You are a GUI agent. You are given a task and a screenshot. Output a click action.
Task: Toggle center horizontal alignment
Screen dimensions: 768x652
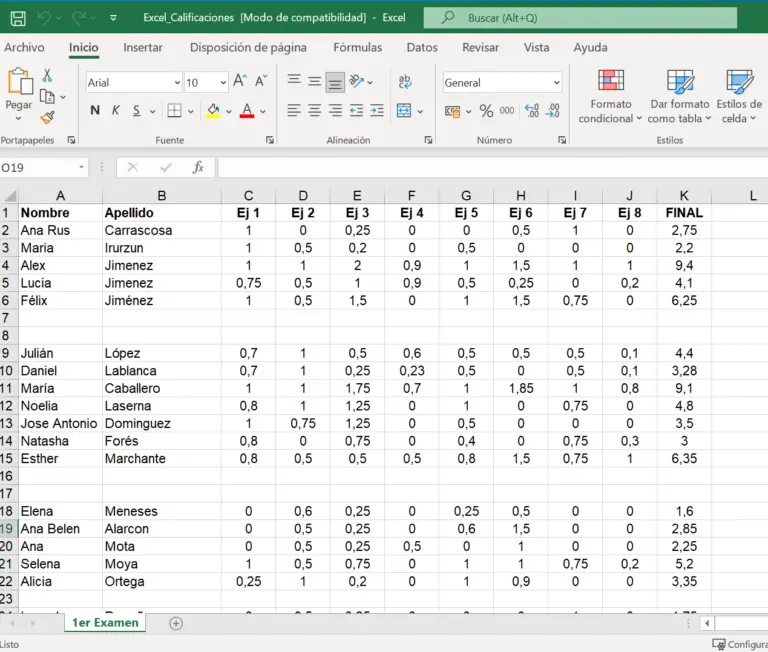coord(315,111)
